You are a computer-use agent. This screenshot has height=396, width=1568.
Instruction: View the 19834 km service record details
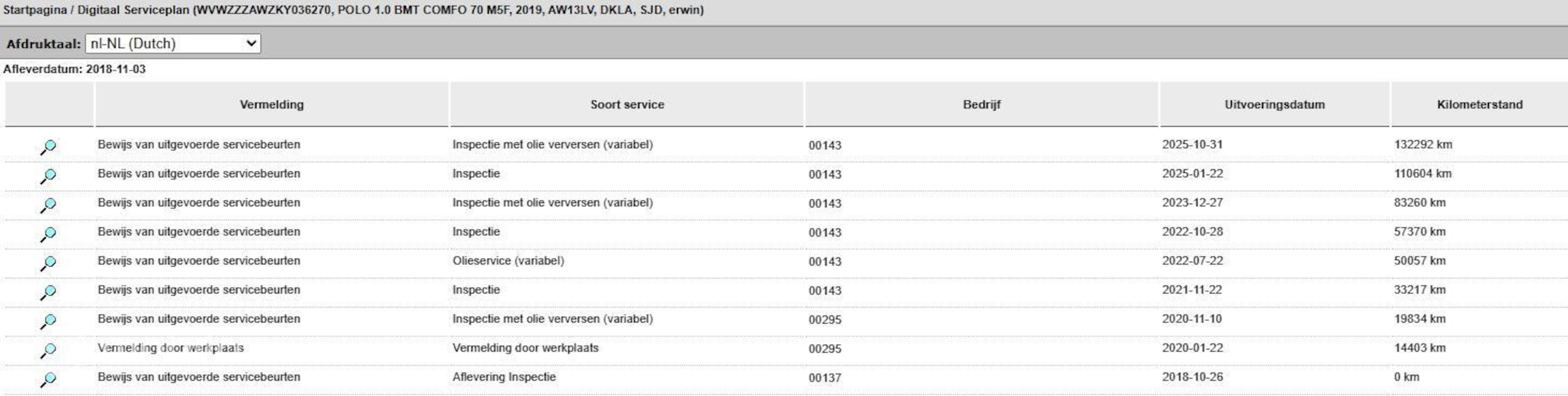[48, 321]
